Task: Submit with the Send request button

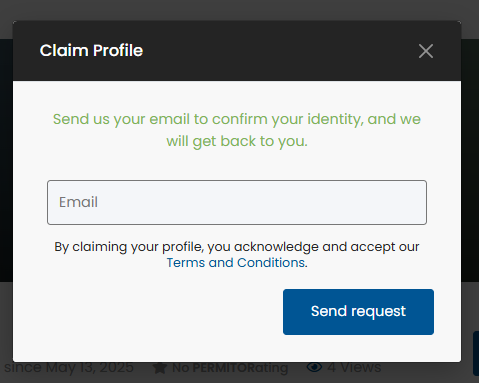Action: point(358,312)
